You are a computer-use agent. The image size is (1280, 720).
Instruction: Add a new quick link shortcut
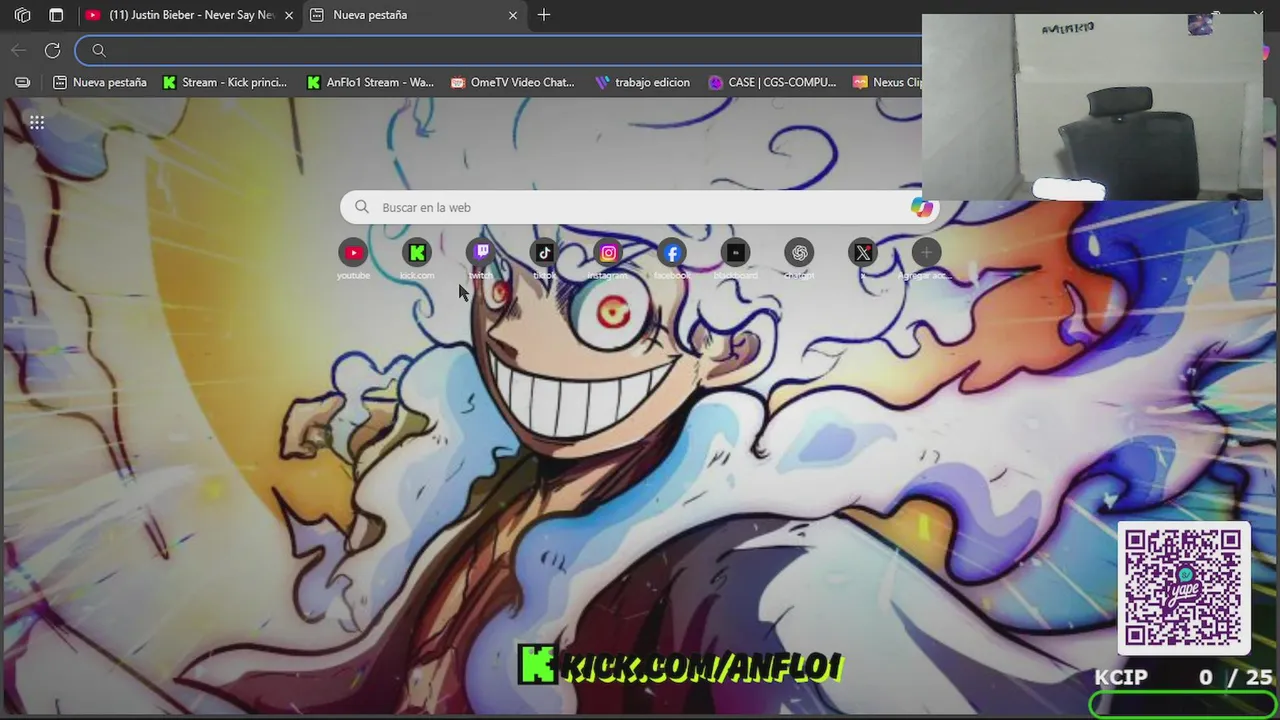tap(927, 253)
